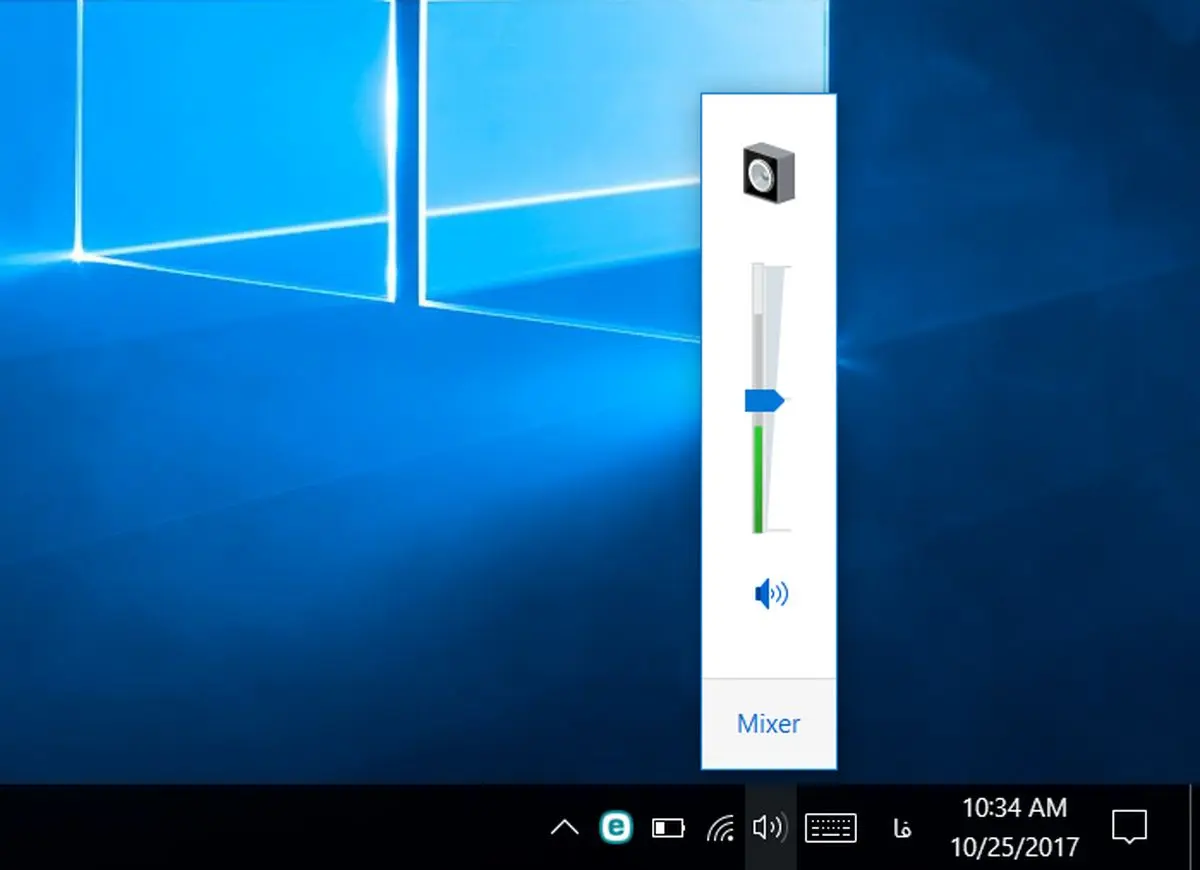Open the ESET antivirus tray icon
The height and width of the screenshot is (870, 1200).
(x=616, y=827)
